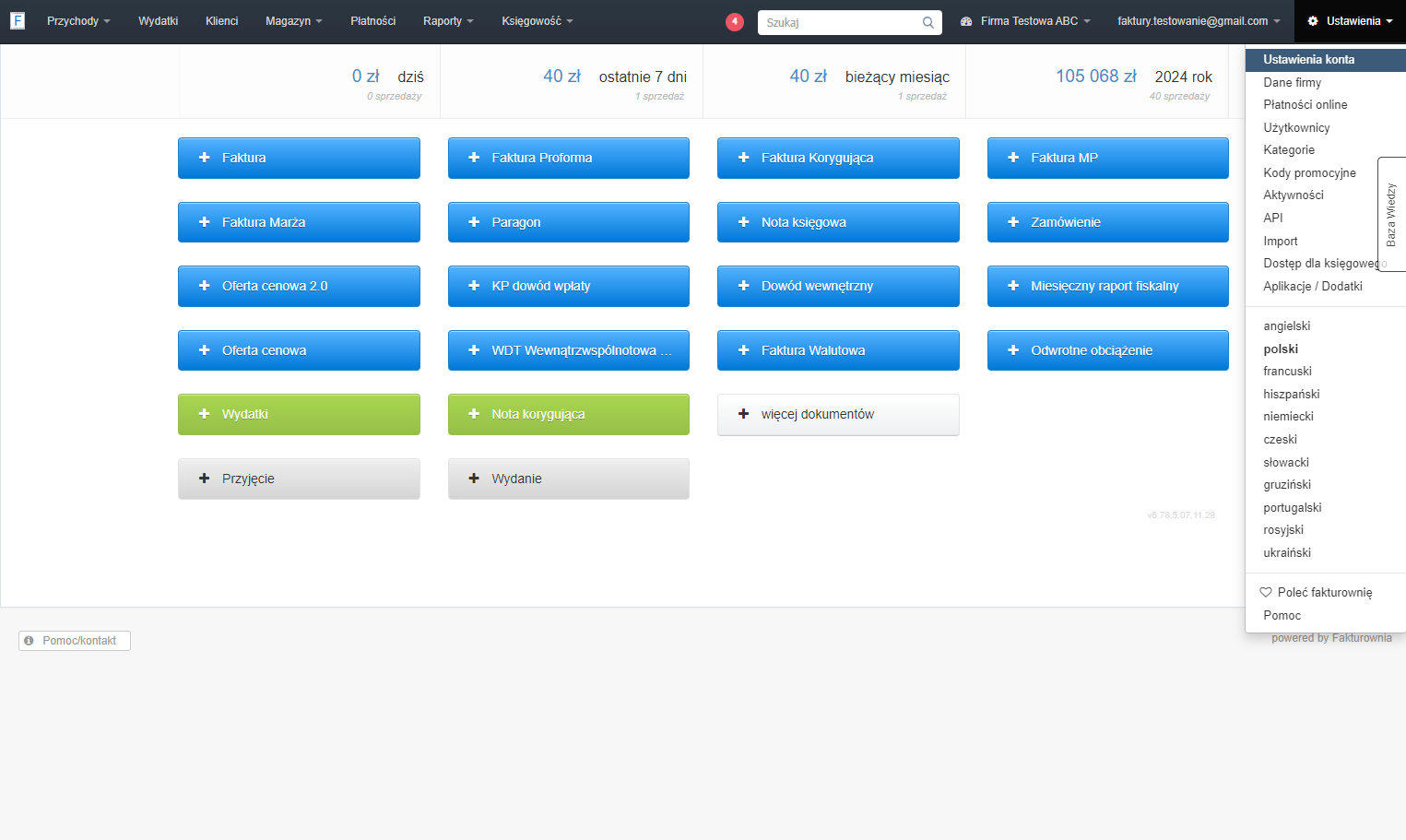1406x840 pixels.
Task: Create KP dowód wpłaty
Action: [569, 286]
